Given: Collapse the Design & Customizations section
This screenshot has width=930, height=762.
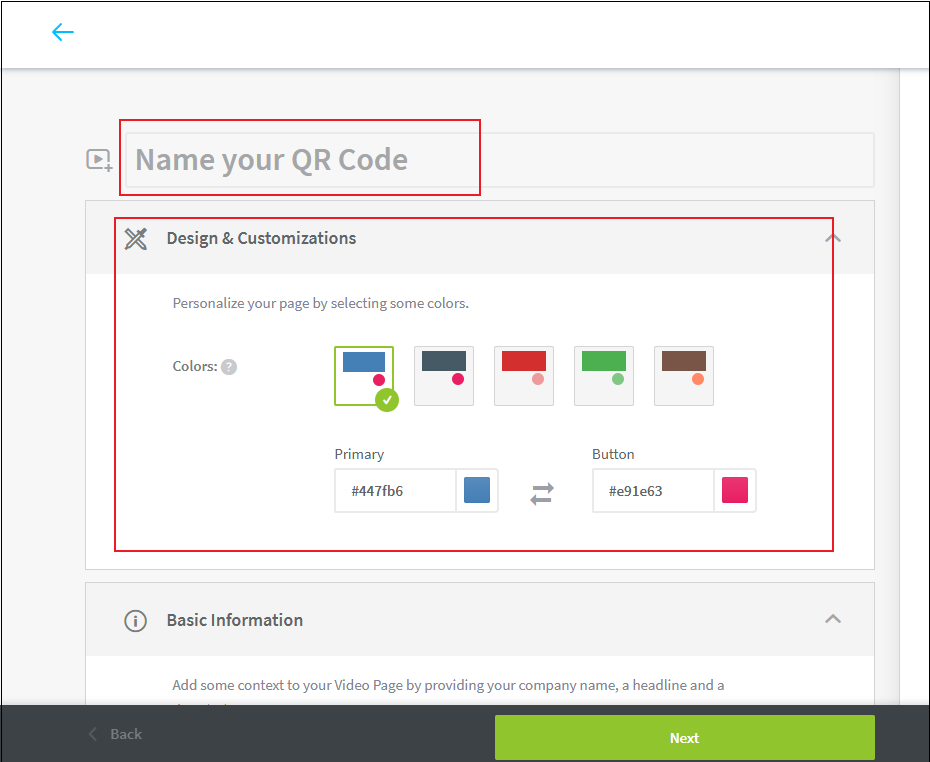Looking at the screenshot, I should [833, 237].
